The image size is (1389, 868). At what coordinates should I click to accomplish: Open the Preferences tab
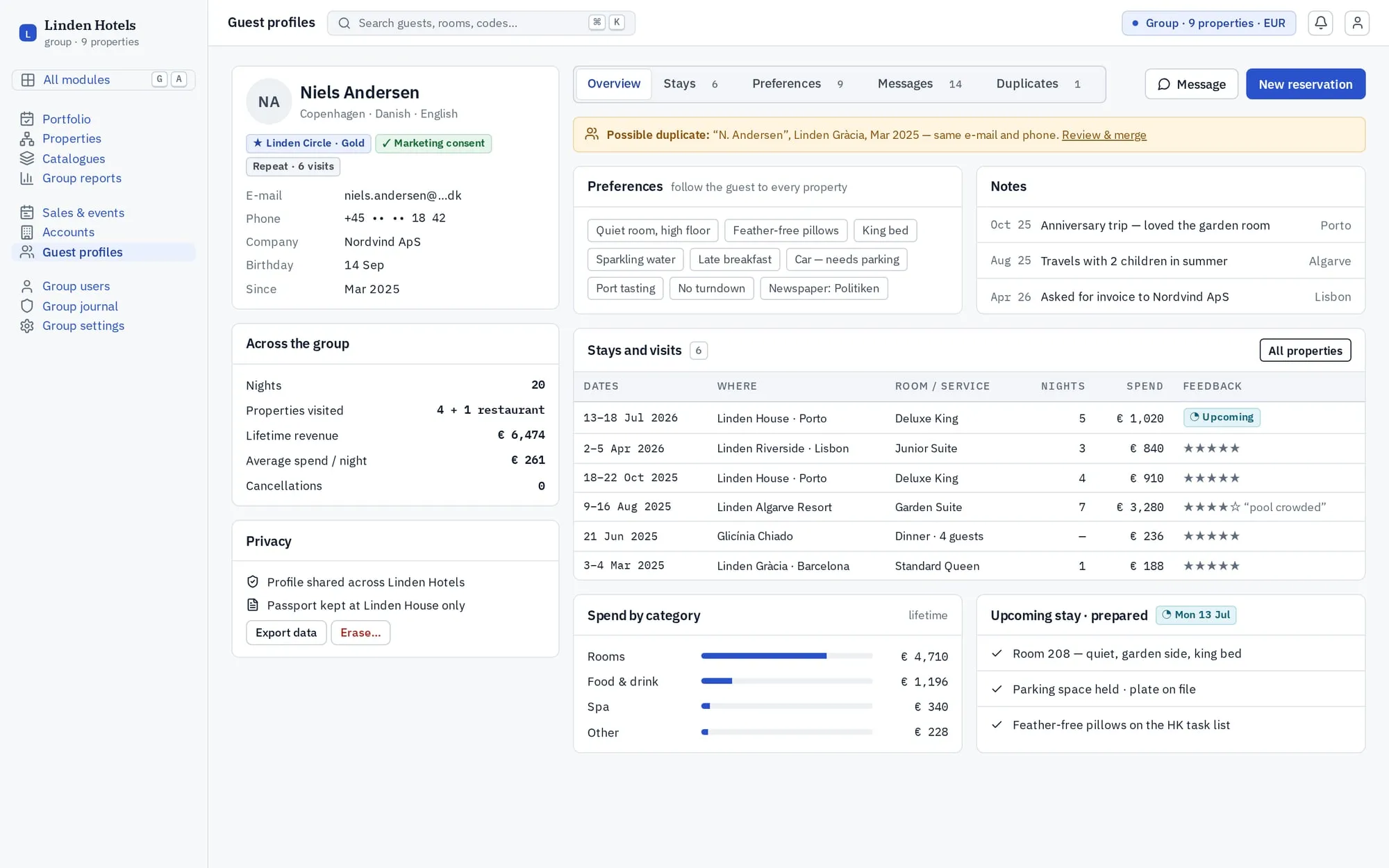[797, 84]
